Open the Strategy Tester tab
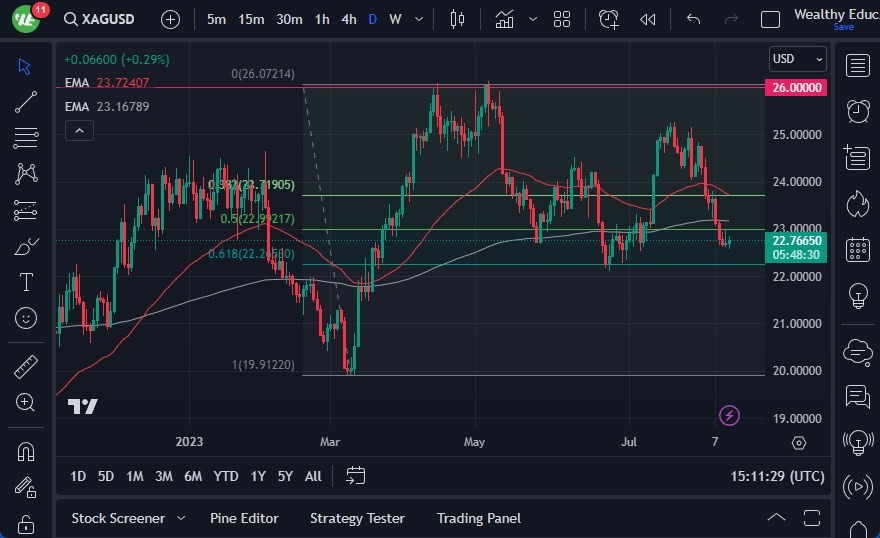 [357, 518]
